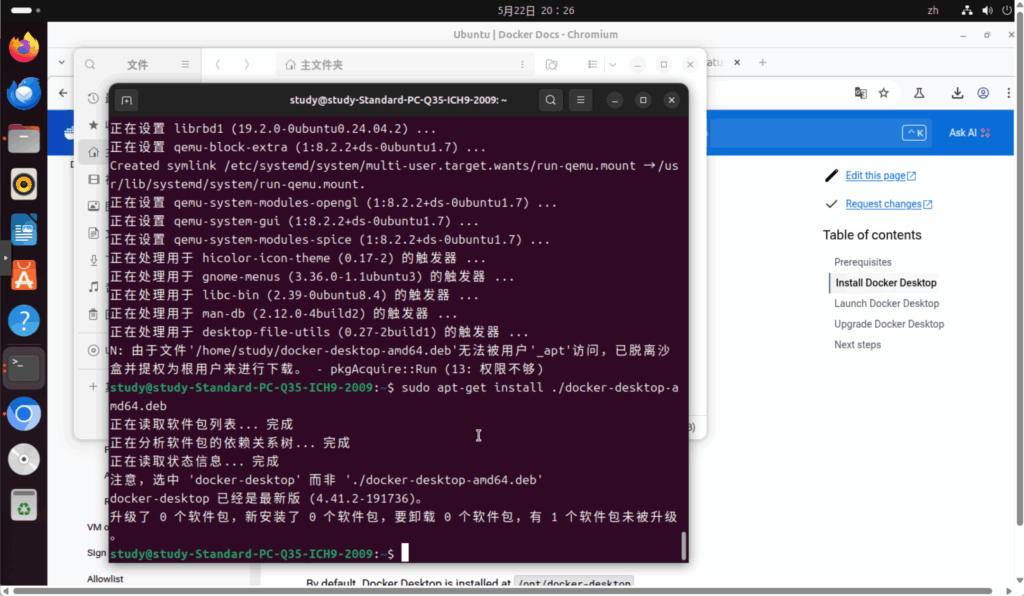
Task: Go back in the Files window
Action: [x=218, y=64]
